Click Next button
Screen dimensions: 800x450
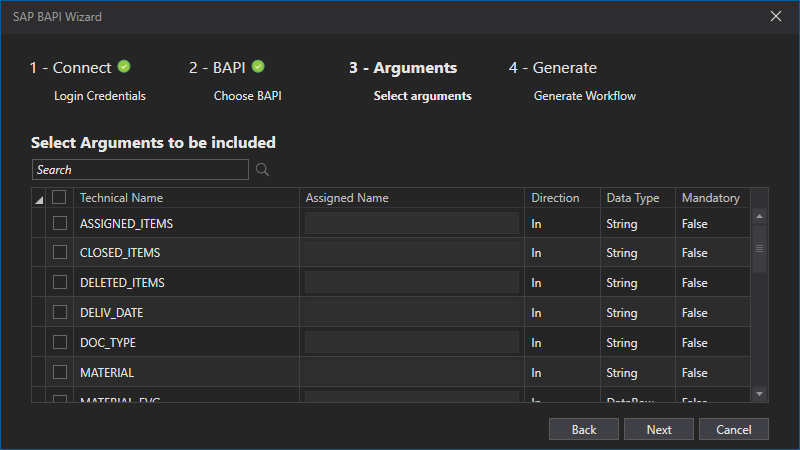pyautogui.click(x=659, y=429)
